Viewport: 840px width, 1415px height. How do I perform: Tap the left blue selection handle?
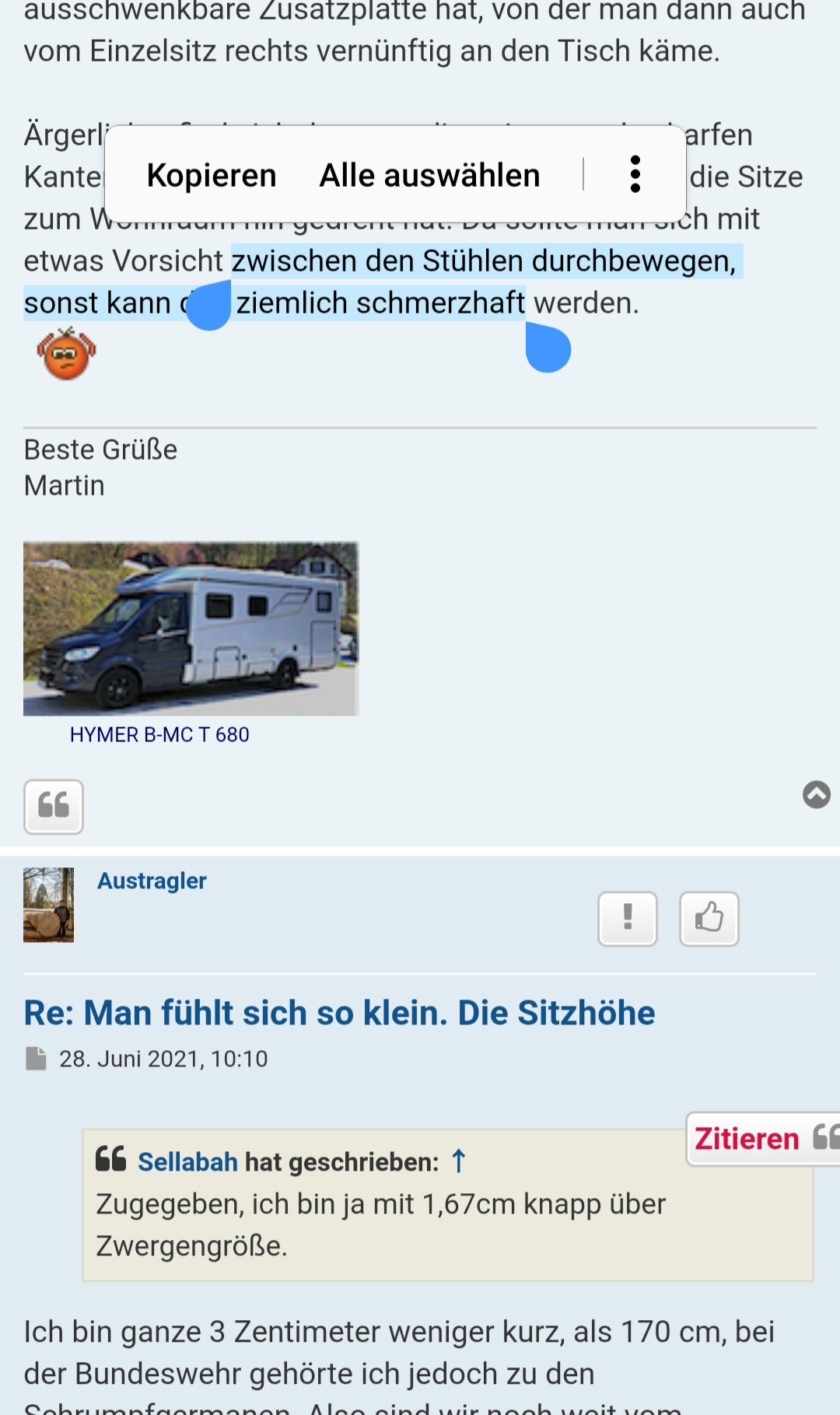click(208, 306)
